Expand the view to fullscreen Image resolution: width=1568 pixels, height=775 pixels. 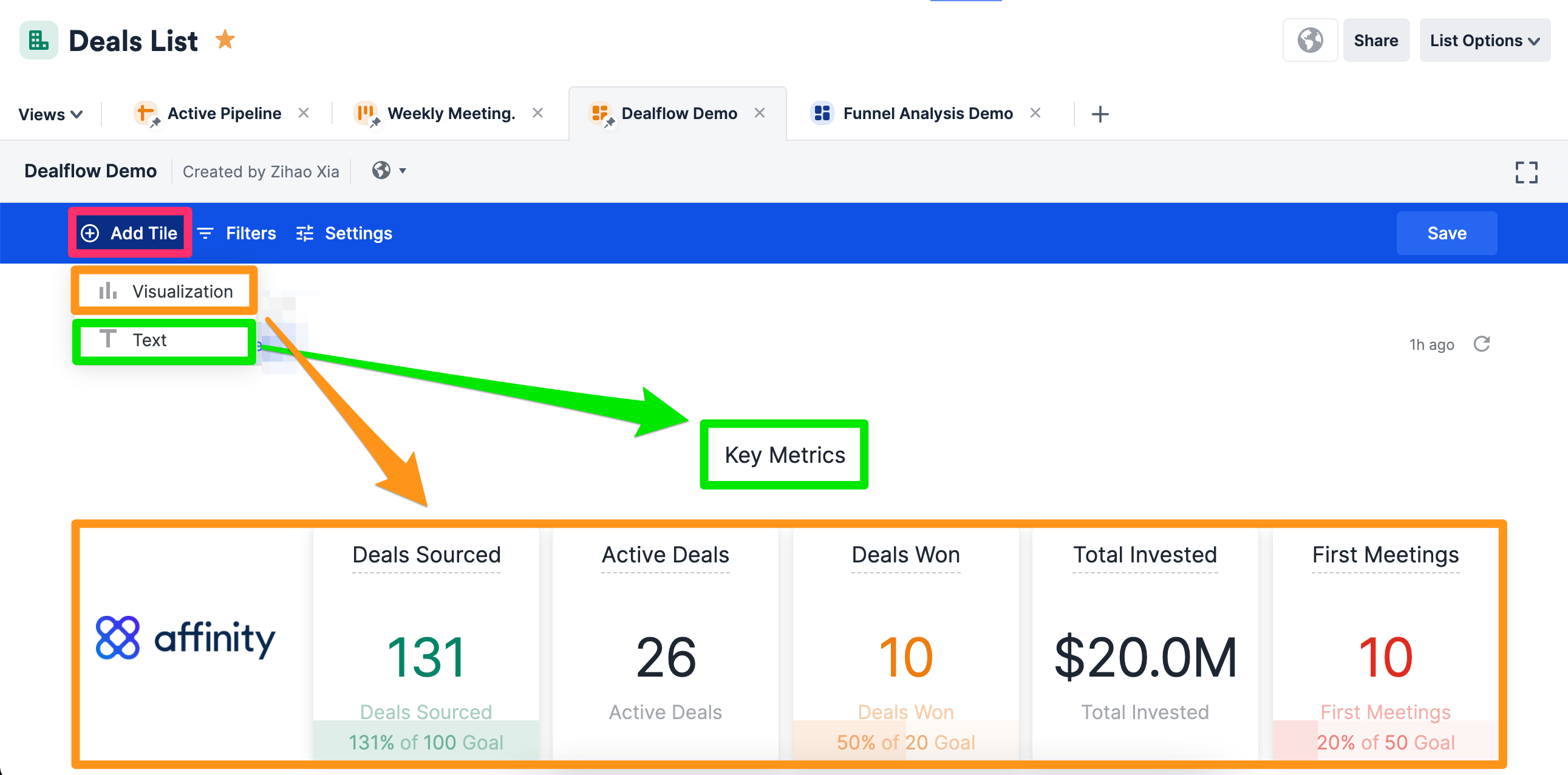(x=1527, y=172)
